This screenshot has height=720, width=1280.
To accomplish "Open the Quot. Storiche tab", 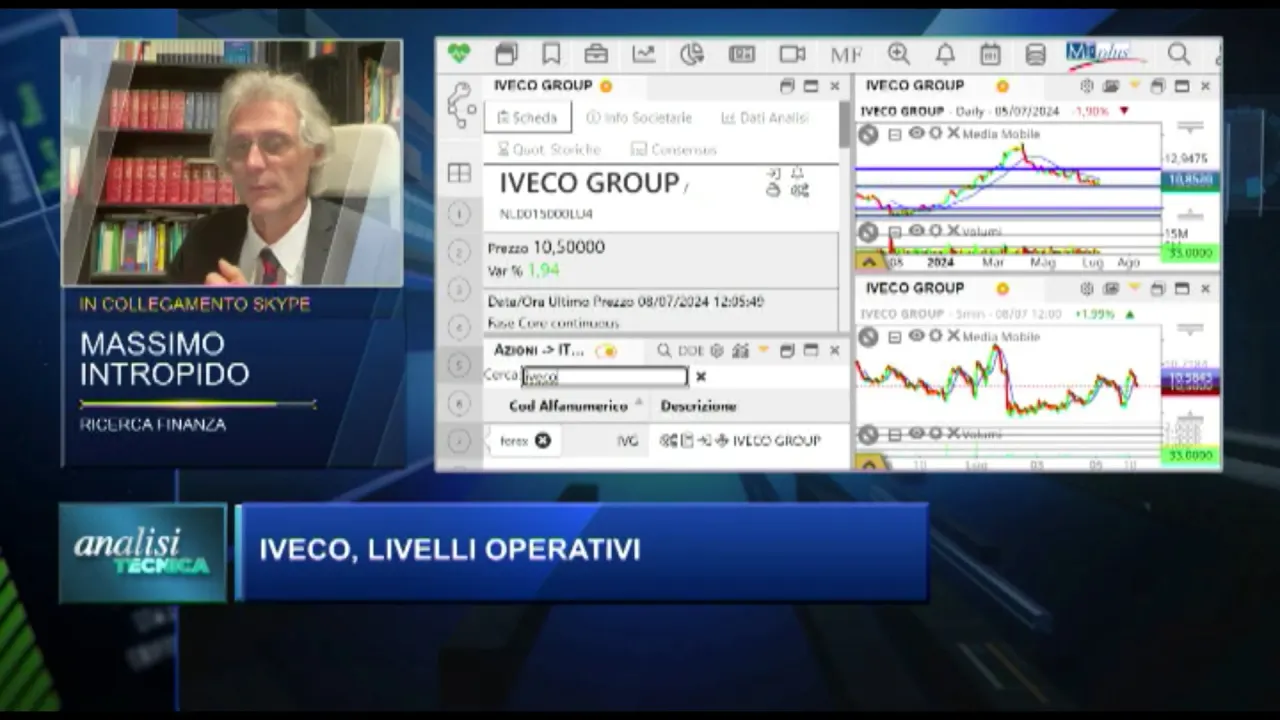I will pos(549,149).
